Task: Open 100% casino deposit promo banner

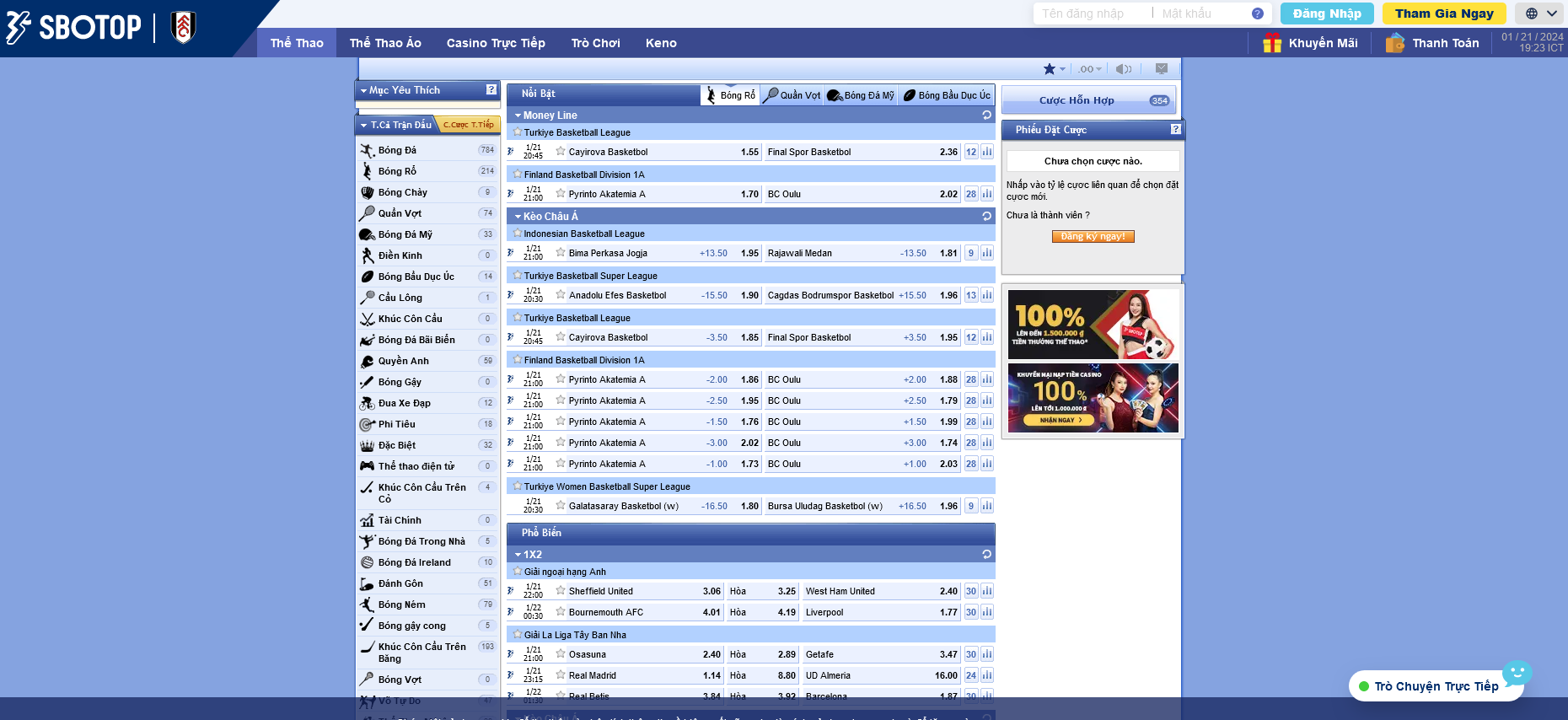Action: 1093,398
